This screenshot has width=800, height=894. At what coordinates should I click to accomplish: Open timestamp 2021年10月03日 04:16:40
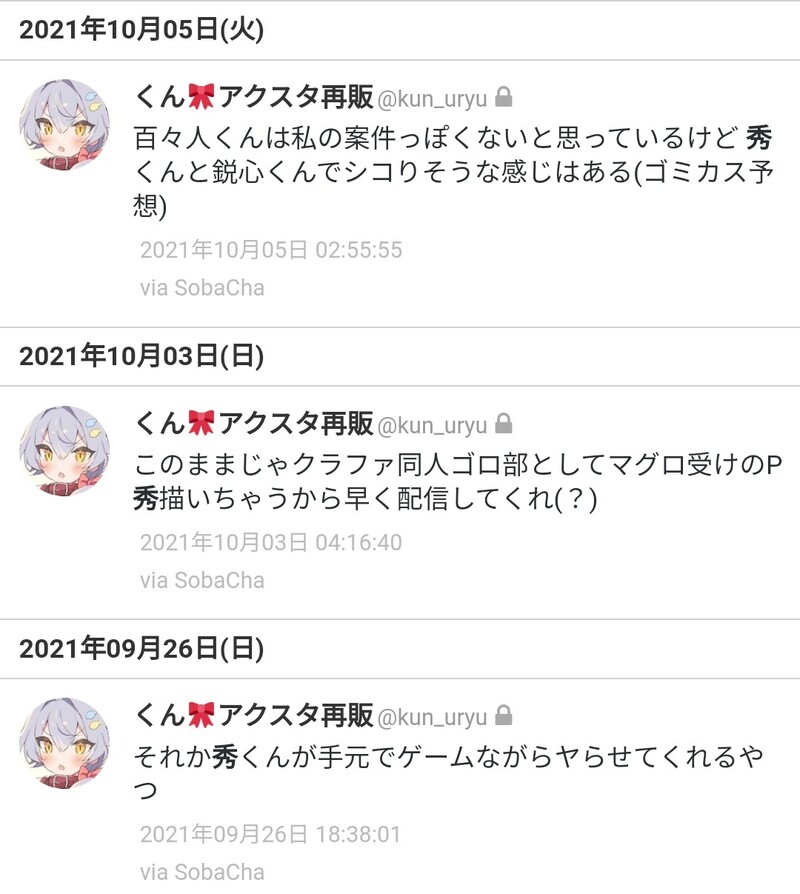271,542
